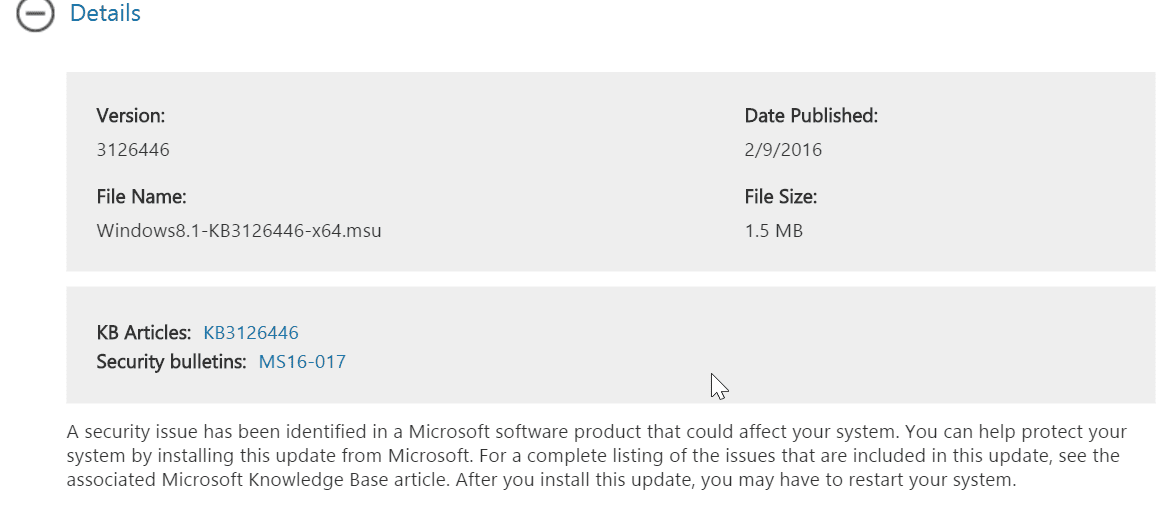Click the Security bulletins label

point(171,362)
